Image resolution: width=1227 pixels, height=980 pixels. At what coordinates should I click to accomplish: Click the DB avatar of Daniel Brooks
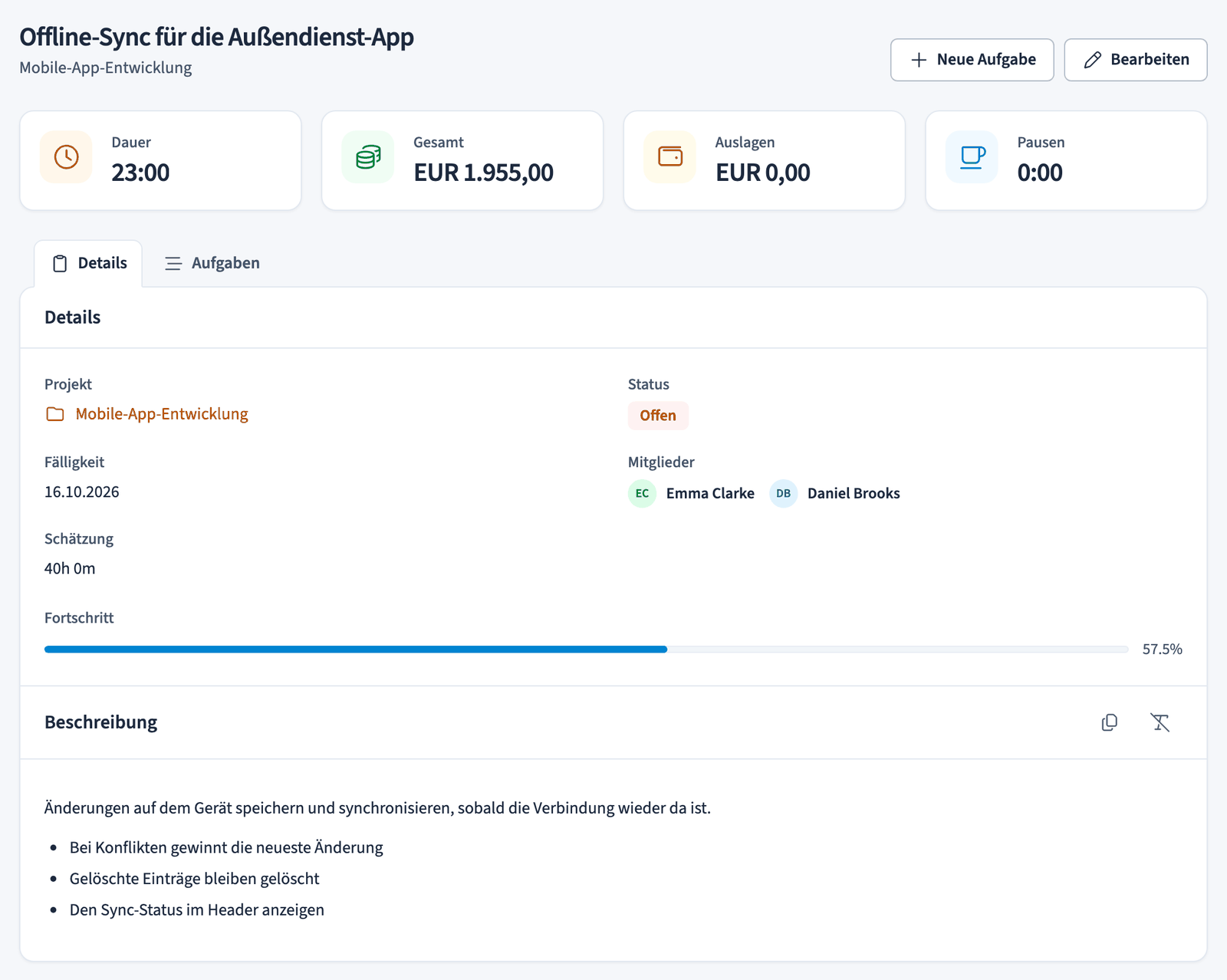point(783,493)
